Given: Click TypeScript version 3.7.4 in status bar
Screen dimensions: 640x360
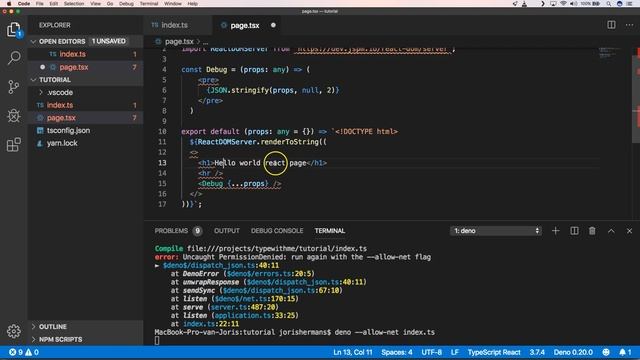Looking at the screenshot, I should [x=537, y=352].
